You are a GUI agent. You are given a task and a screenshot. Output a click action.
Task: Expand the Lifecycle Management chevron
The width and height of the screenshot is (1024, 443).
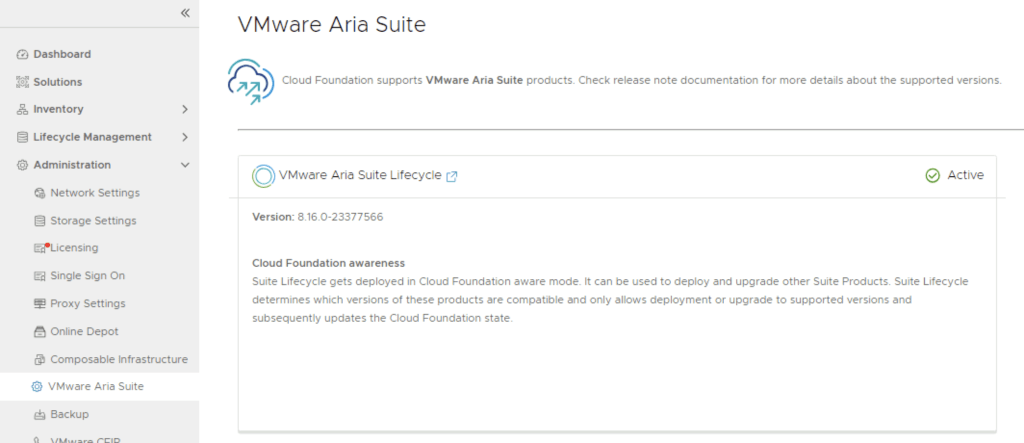[x=185, y=137]
